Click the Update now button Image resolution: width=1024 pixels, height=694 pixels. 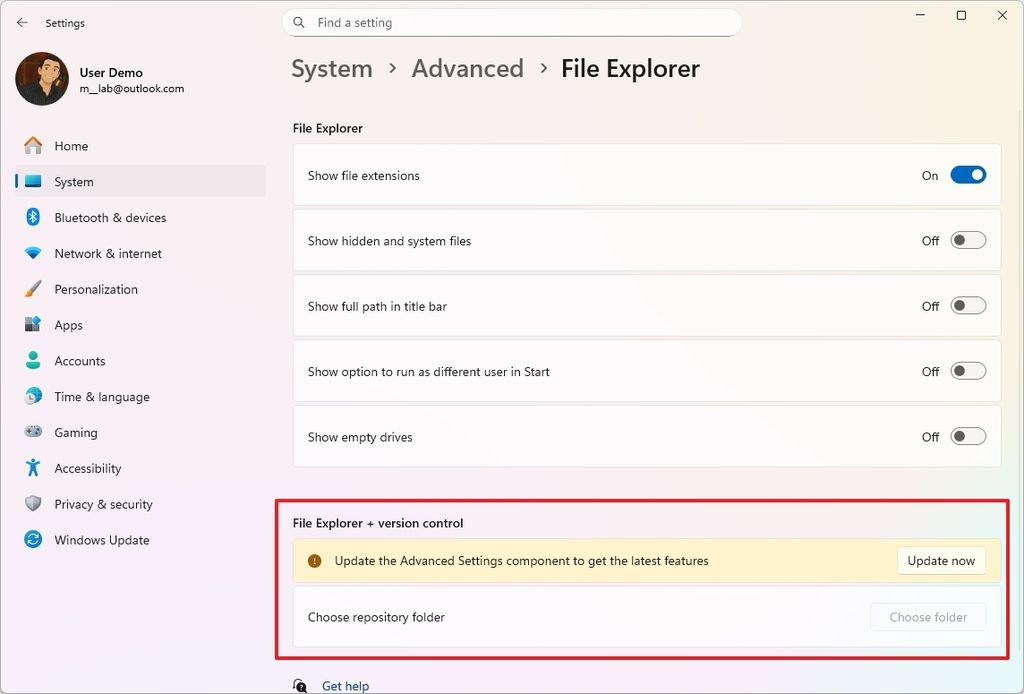tap(940, 561)
